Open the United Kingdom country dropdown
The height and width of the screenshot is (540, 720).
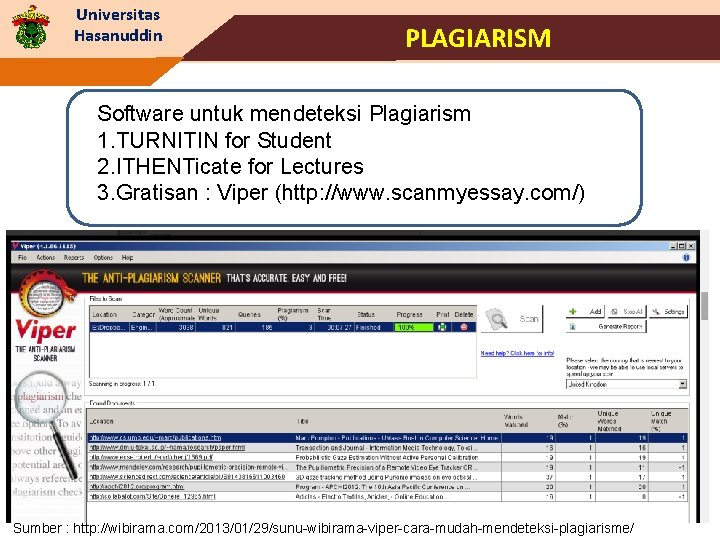626,384
